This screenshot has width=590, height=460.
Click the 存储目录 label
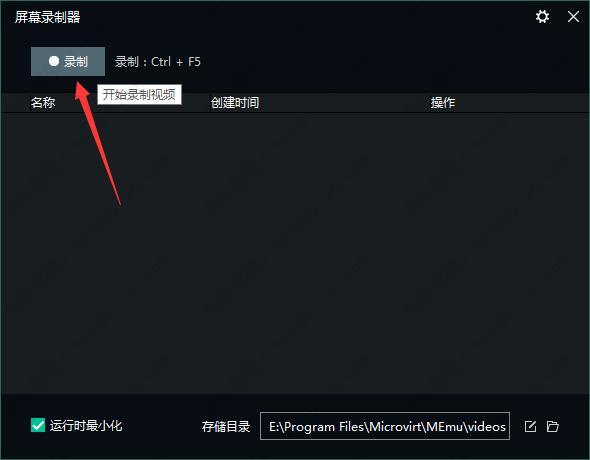click(226, 427)
